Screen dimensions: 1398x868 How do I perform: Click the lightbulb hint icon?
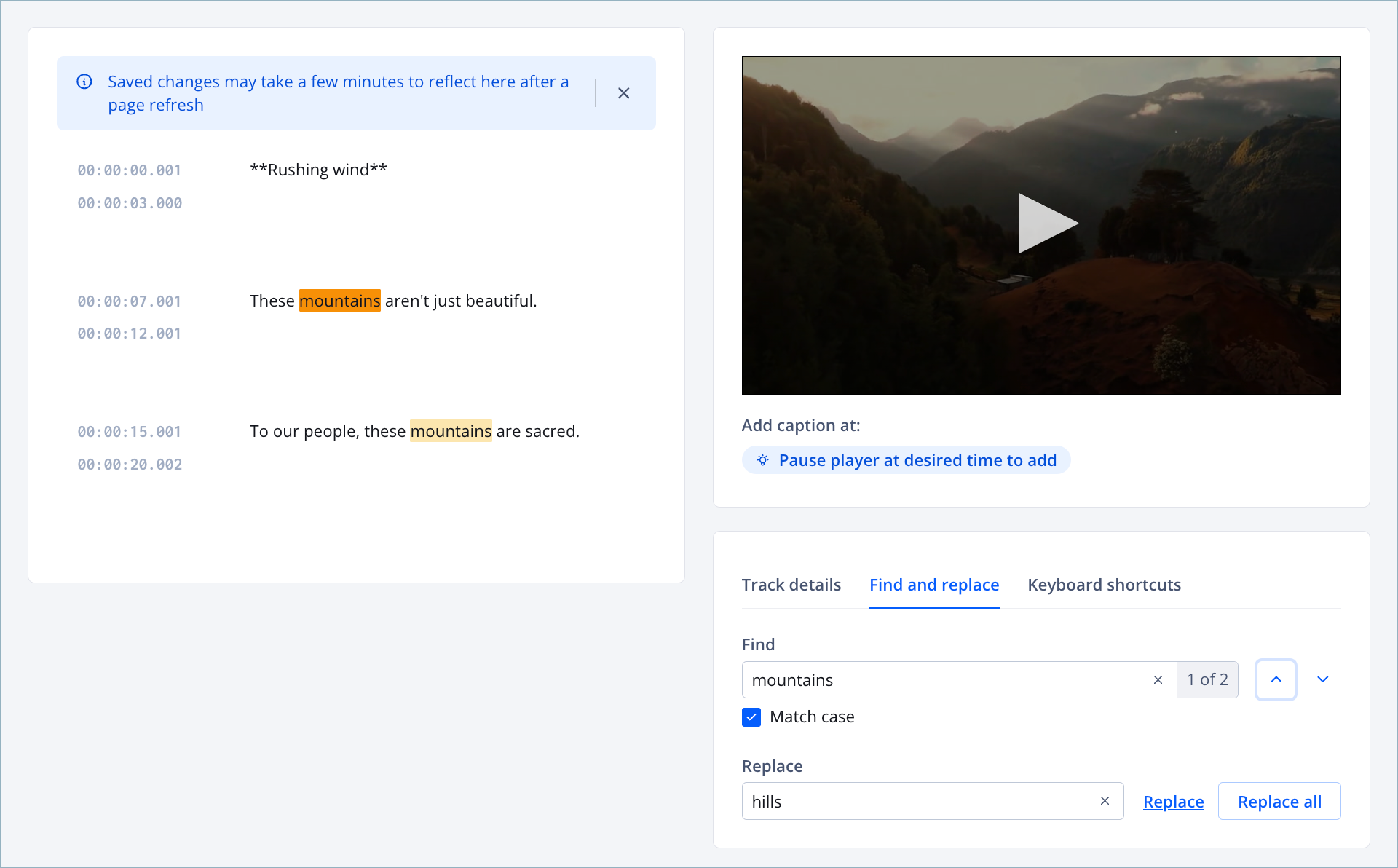762,460
